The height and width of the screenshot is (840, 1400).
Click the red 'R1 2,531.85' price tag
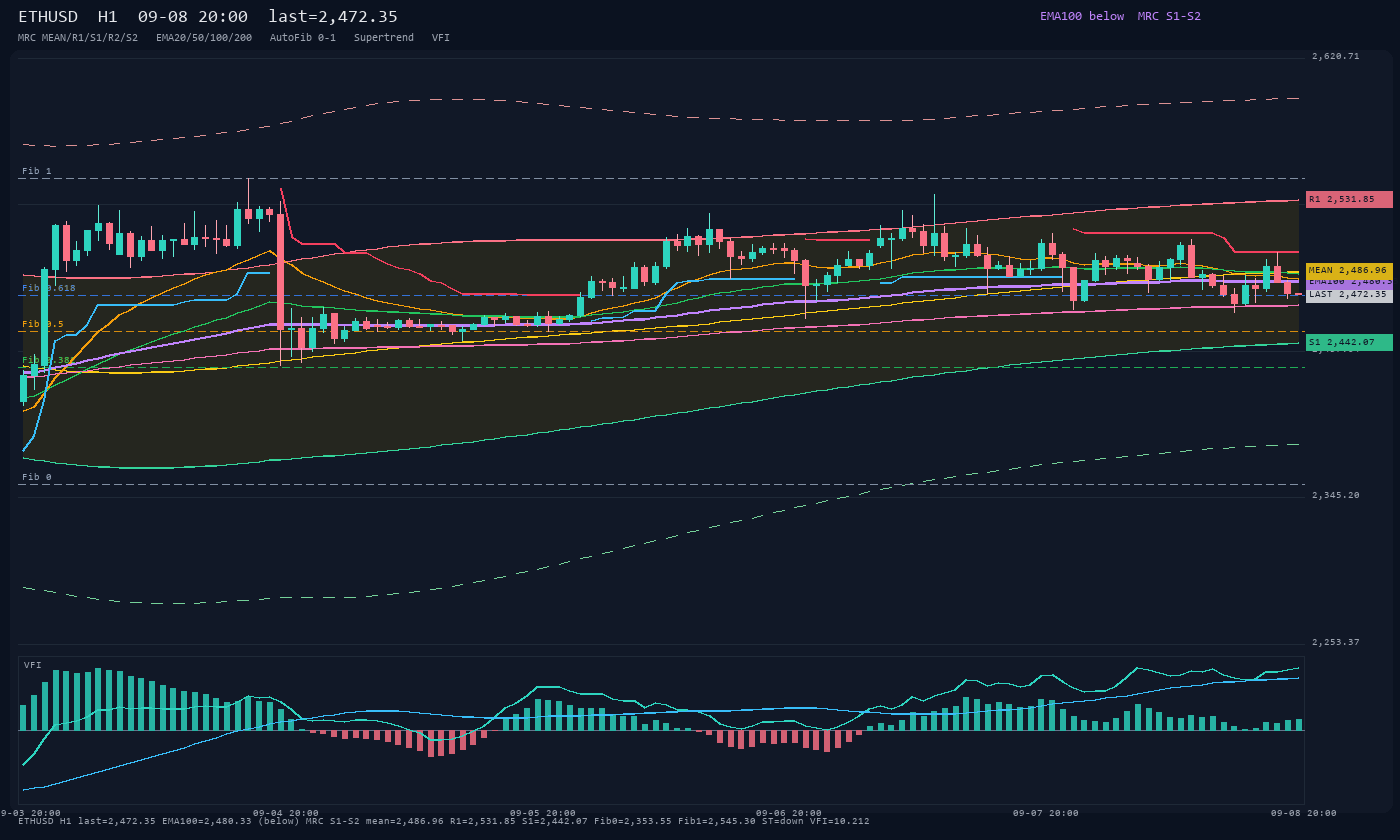click(1349, 199)
